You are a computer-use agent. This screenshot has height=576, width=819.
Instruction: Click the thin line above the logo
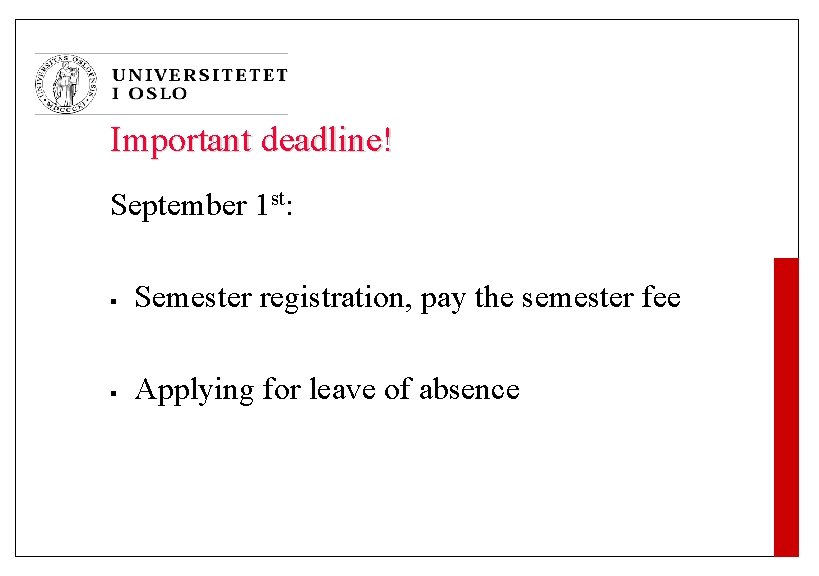pos(161,53)
